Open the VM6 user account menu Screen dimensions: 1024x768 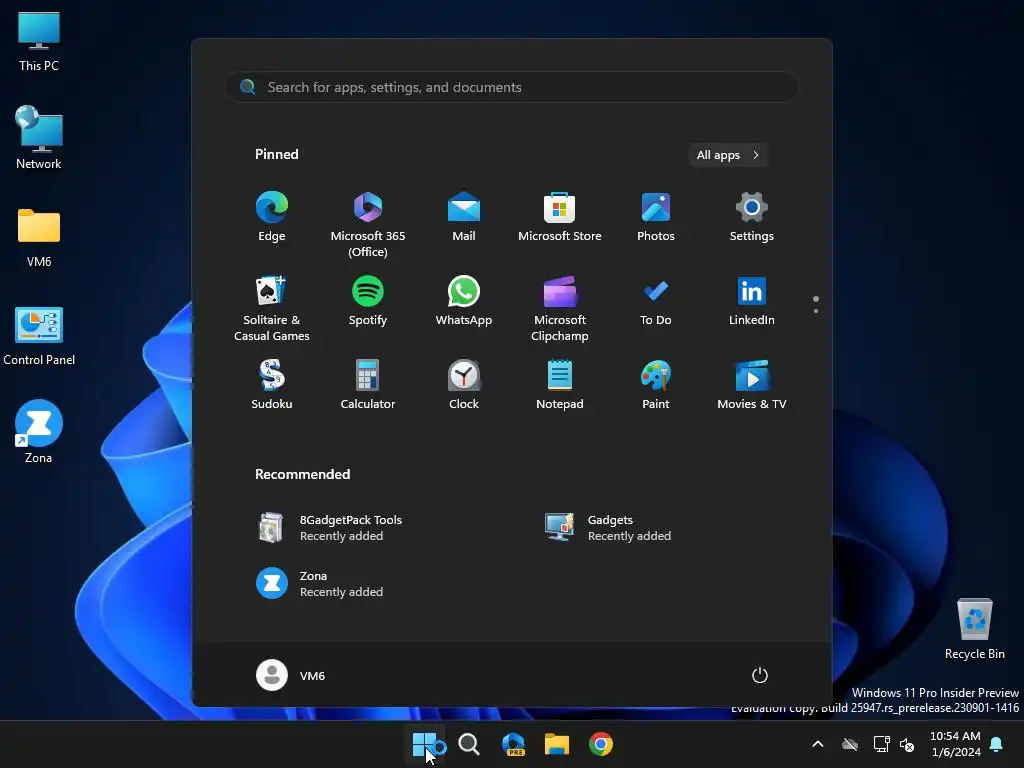(x=291, y=675)
